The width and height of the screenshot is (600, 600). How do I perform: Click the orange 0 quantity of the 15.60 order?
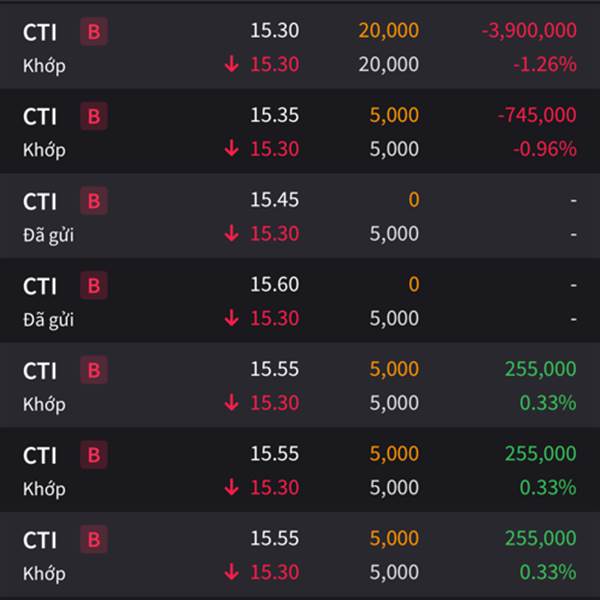point(414,284)
